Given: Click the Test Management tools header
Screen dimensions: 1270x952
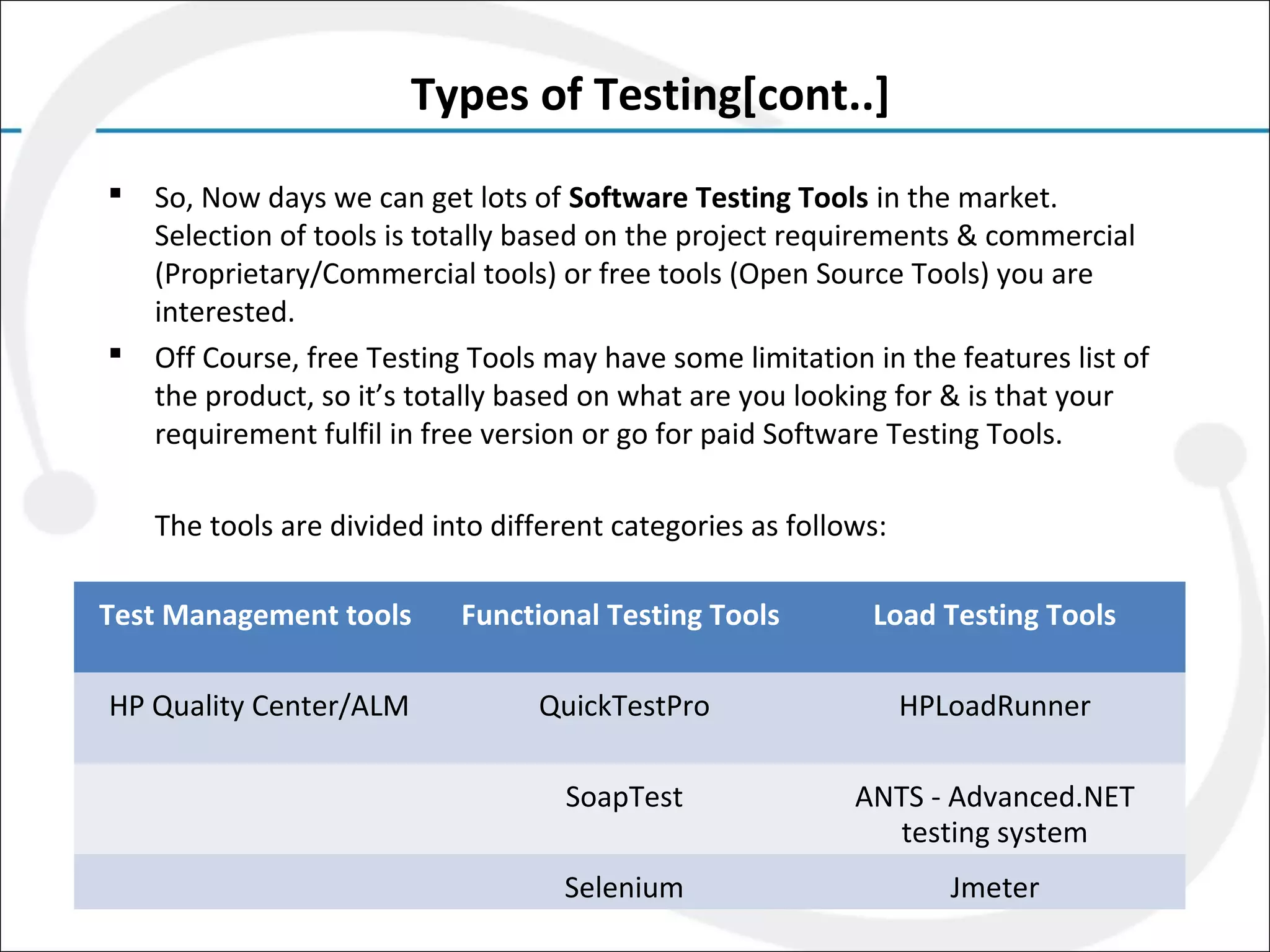Looking at the screenshot, I should tap(255, 615).
